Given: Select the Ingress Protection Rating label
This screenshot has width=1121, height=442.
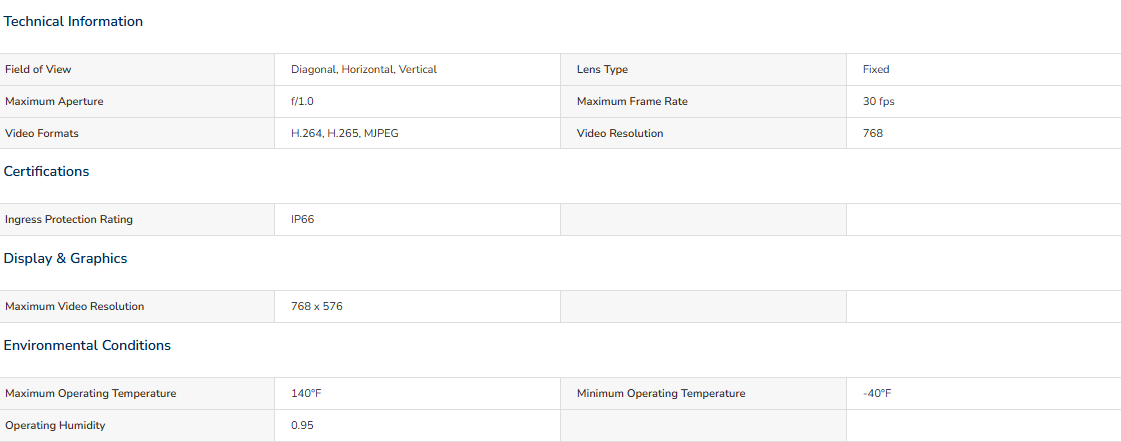Looking at the screenshot, I should point(69,220).
